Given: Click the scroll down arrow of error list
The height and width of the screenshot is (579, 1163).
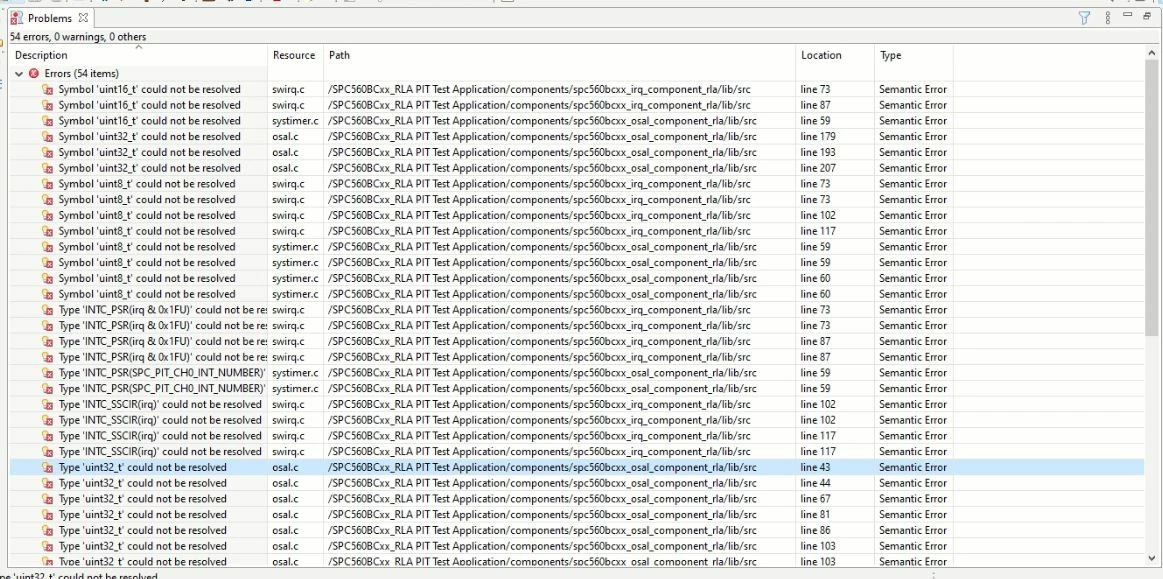Looking at the screenshot, I should click(1152, 558).
